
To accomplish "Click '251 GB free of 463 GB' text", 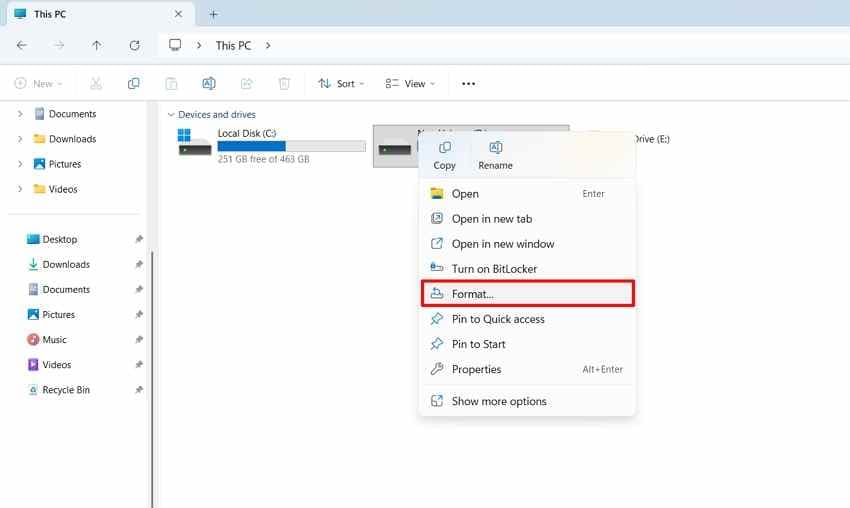I will (263, 159).
